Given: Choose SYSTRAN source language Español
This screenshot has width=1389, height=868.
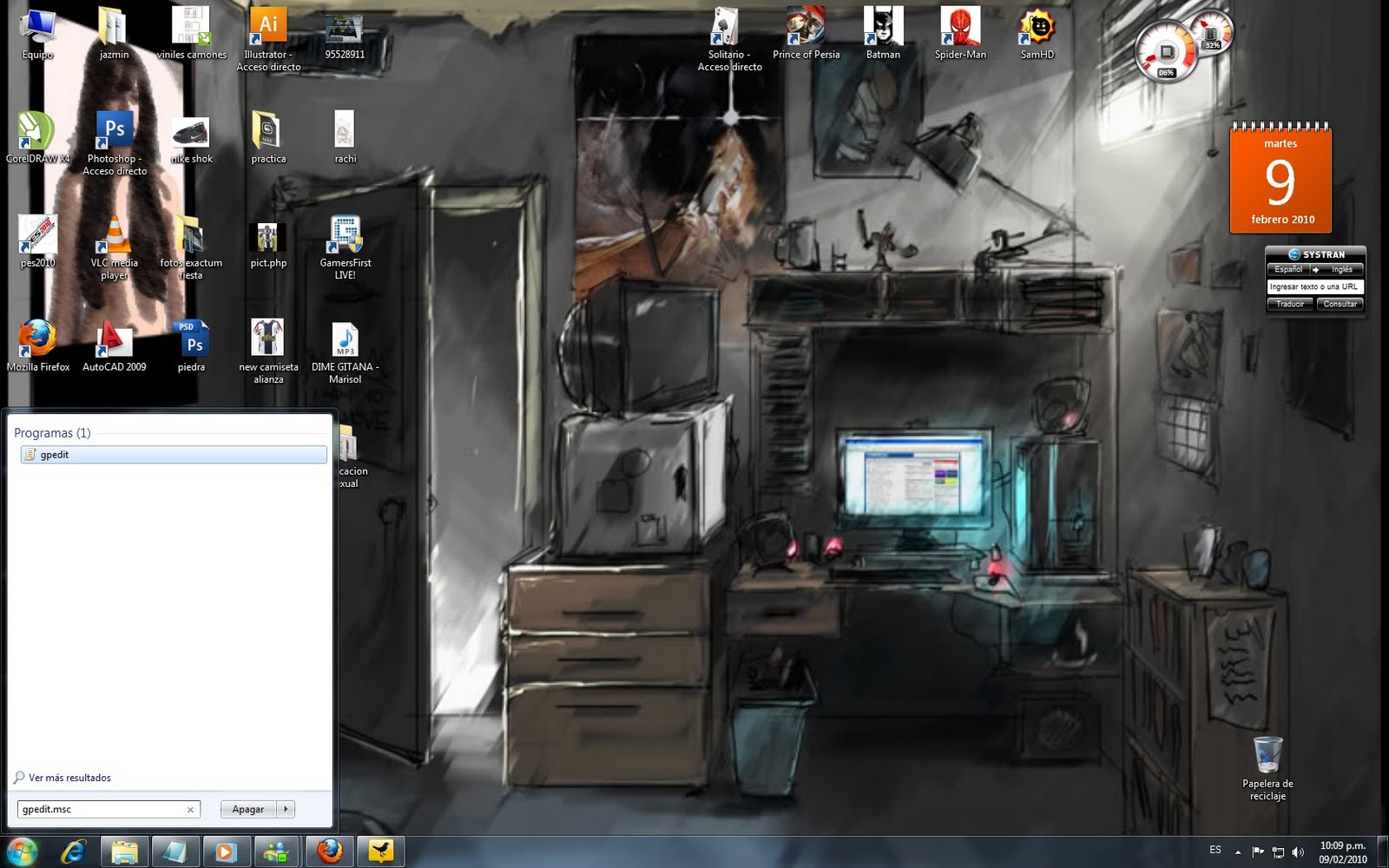Looking at the screenshot, I should 1287,270.
